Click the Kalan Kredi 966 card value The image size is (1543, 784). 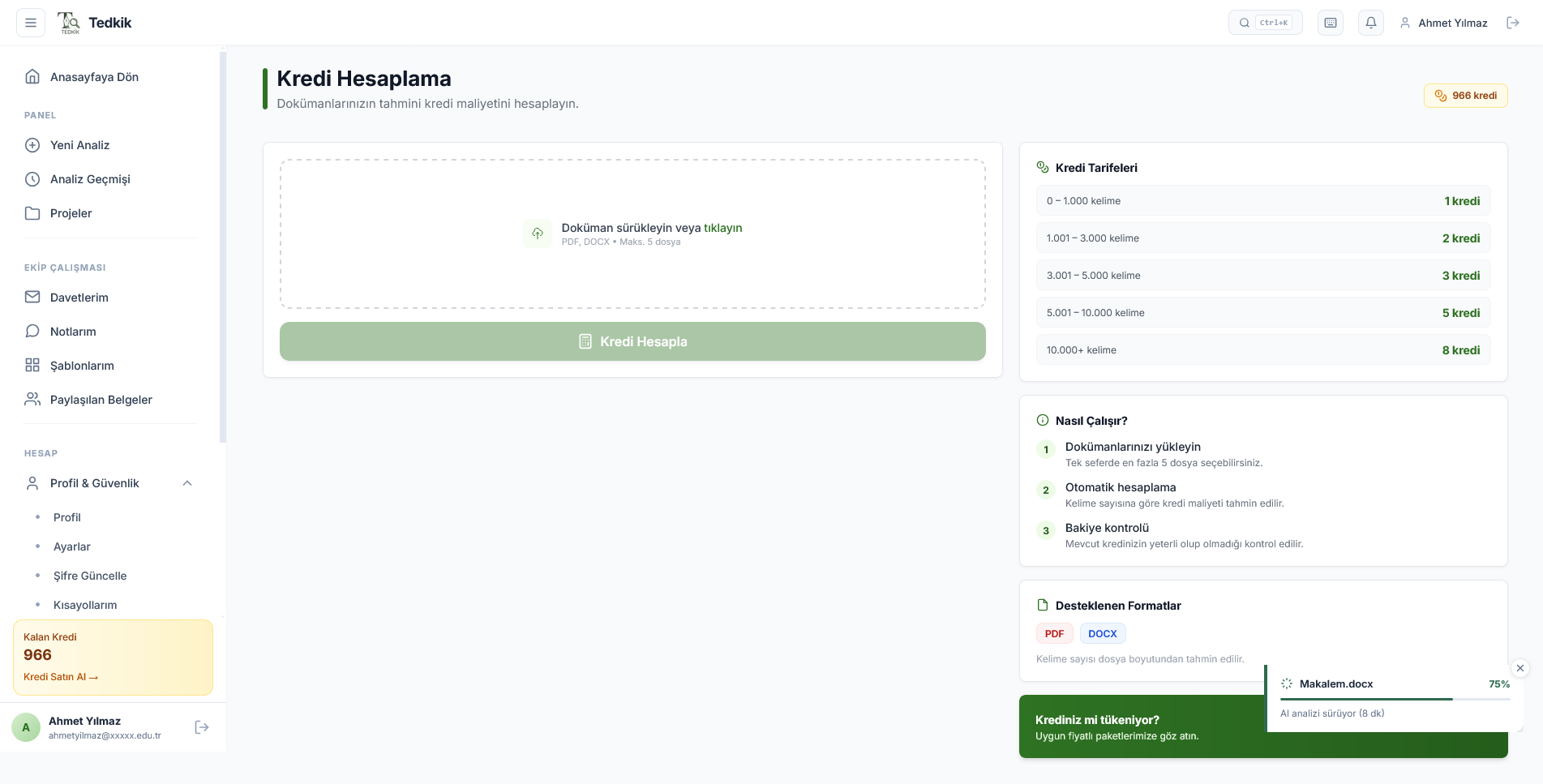tap(37, 655)
